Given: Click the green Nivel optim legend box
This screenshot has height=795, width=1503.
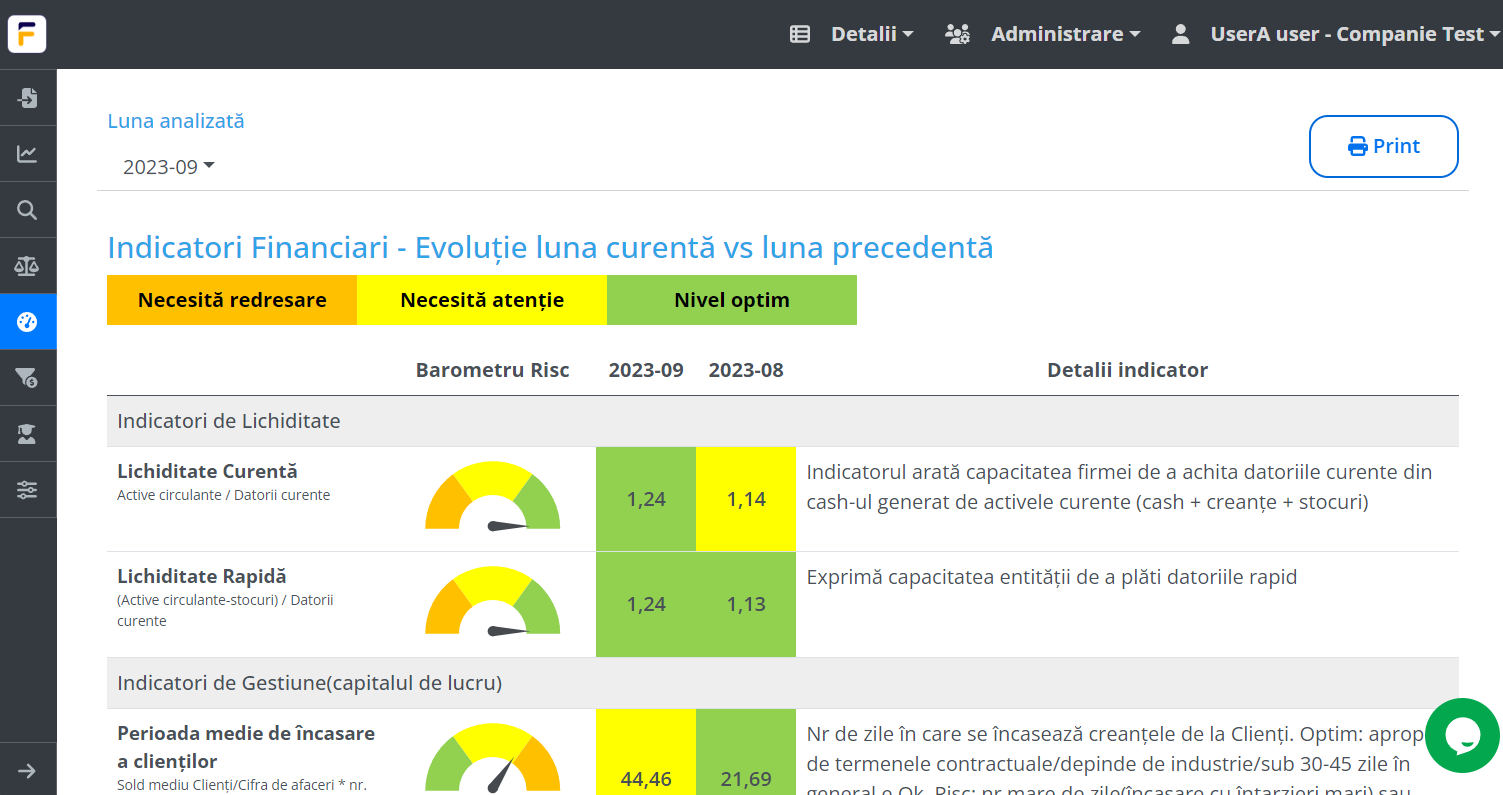Looking at the screenshot, I should 732,300.
